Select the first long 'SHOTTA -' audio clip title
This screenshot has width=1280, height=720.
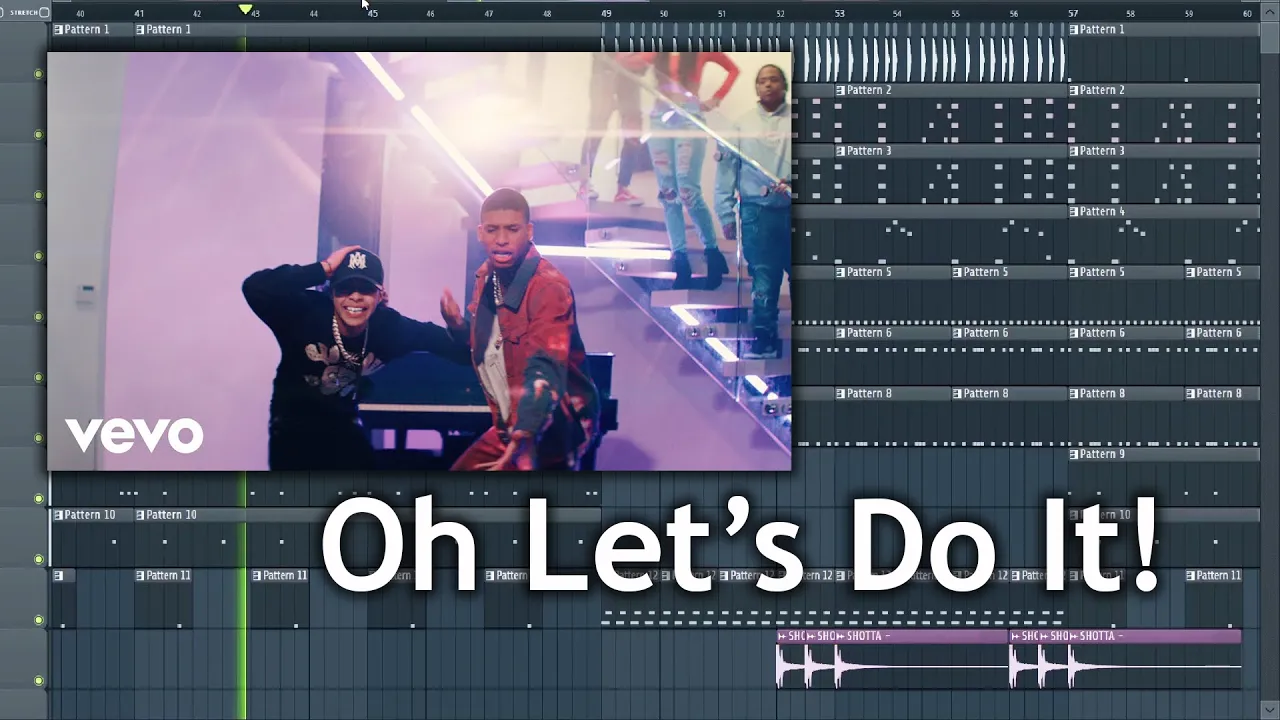click(x=868, y=636)
